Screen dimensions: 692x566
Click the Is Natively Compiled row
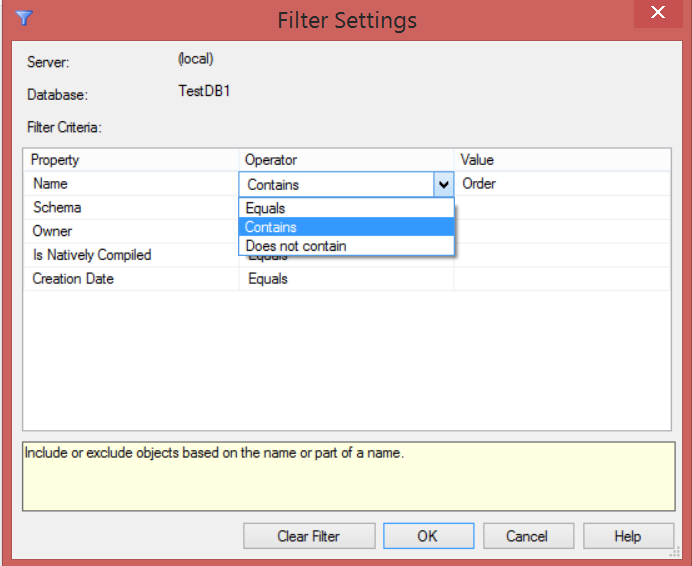(x=92, y=255)
